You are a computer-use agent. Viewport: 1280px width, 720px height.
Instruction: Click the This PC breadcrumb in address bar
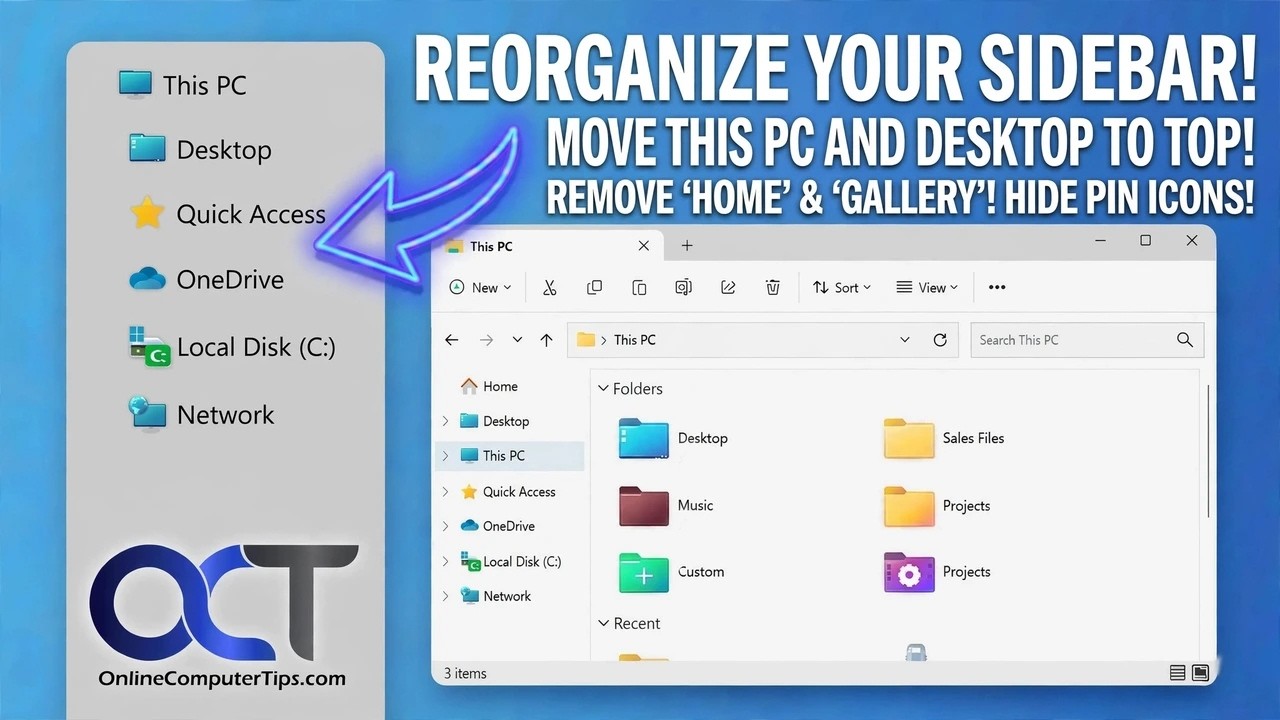[635, 340]
